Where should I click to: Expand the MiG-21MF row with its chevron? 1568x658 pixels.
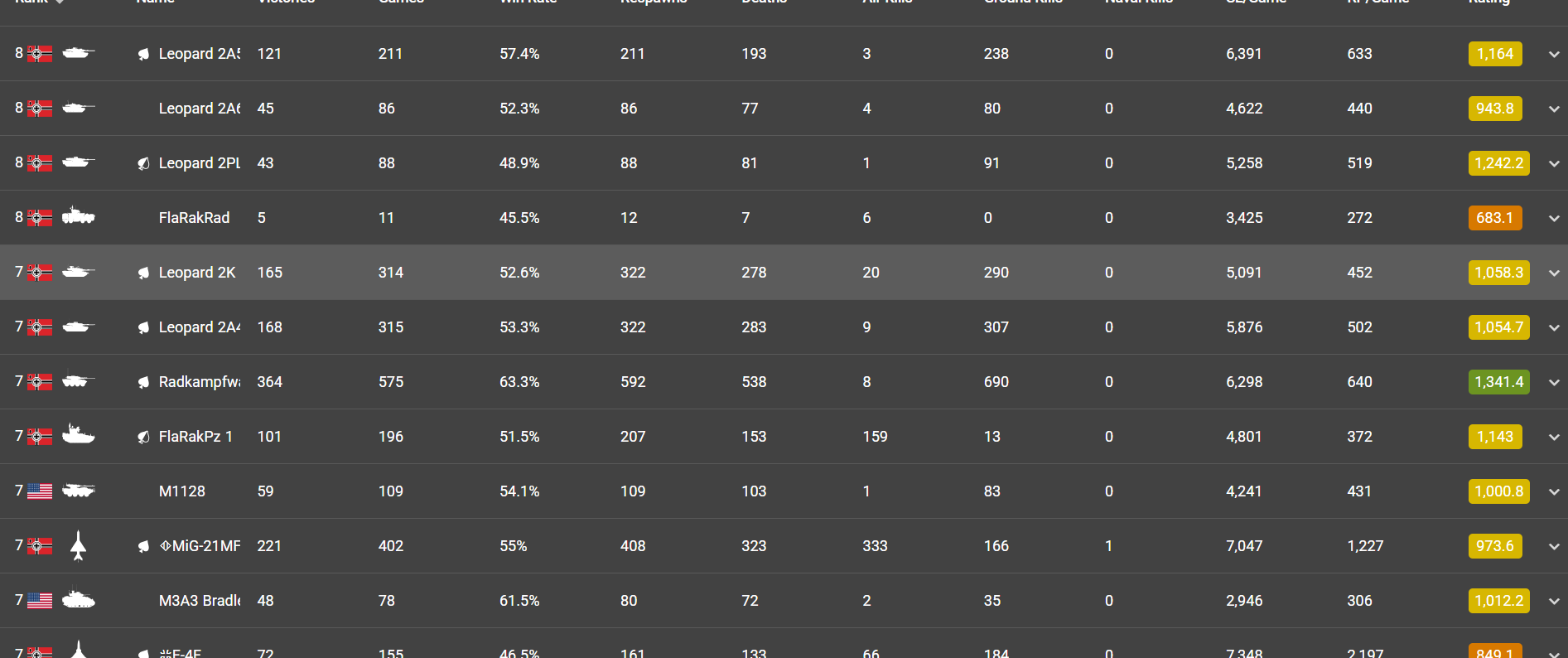coord(1554,546)
